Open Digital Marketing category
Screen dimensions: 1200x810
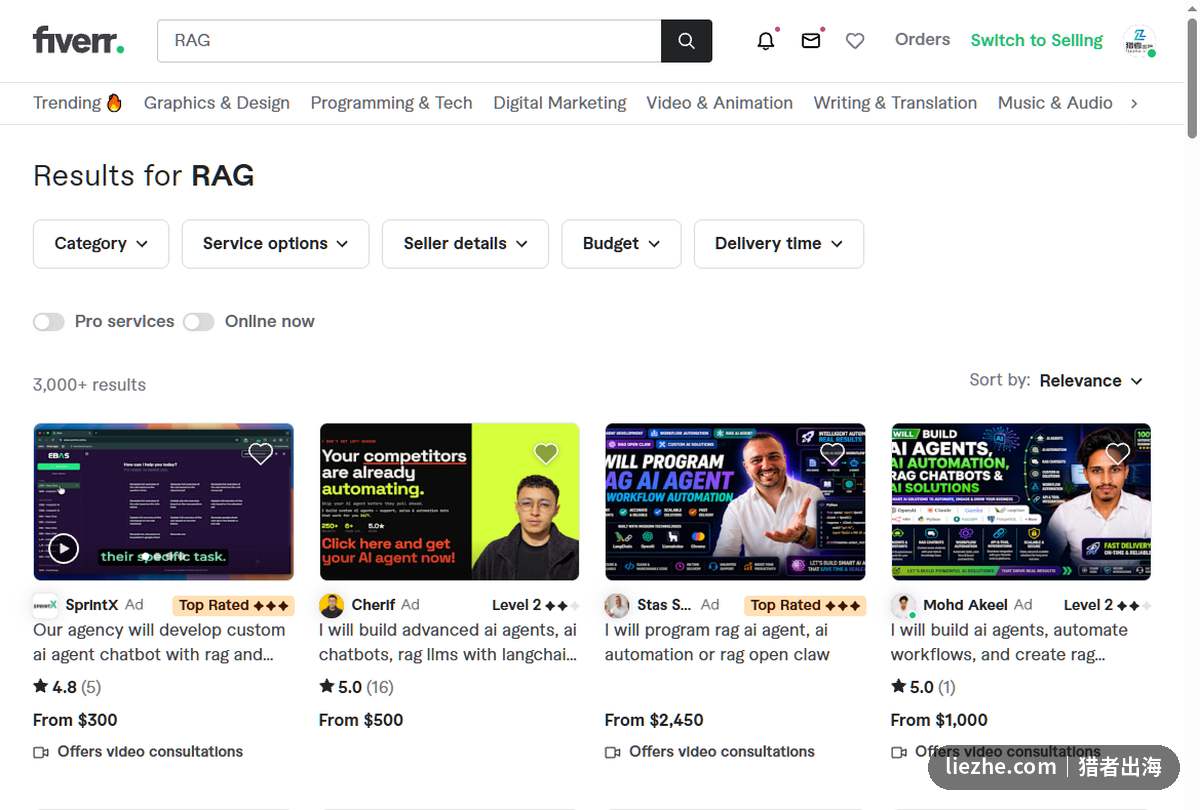560,103
